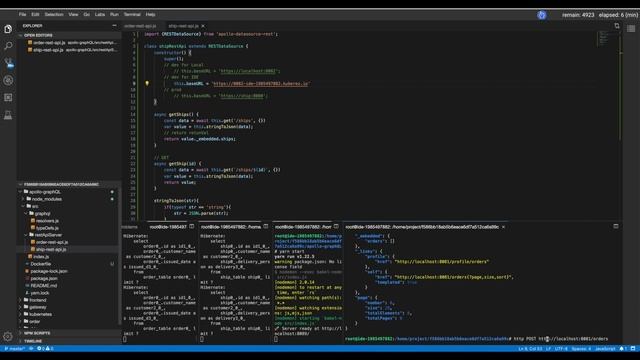Open the Help menu
Viewport: 640px width, 360px height.
pos(150,14)
